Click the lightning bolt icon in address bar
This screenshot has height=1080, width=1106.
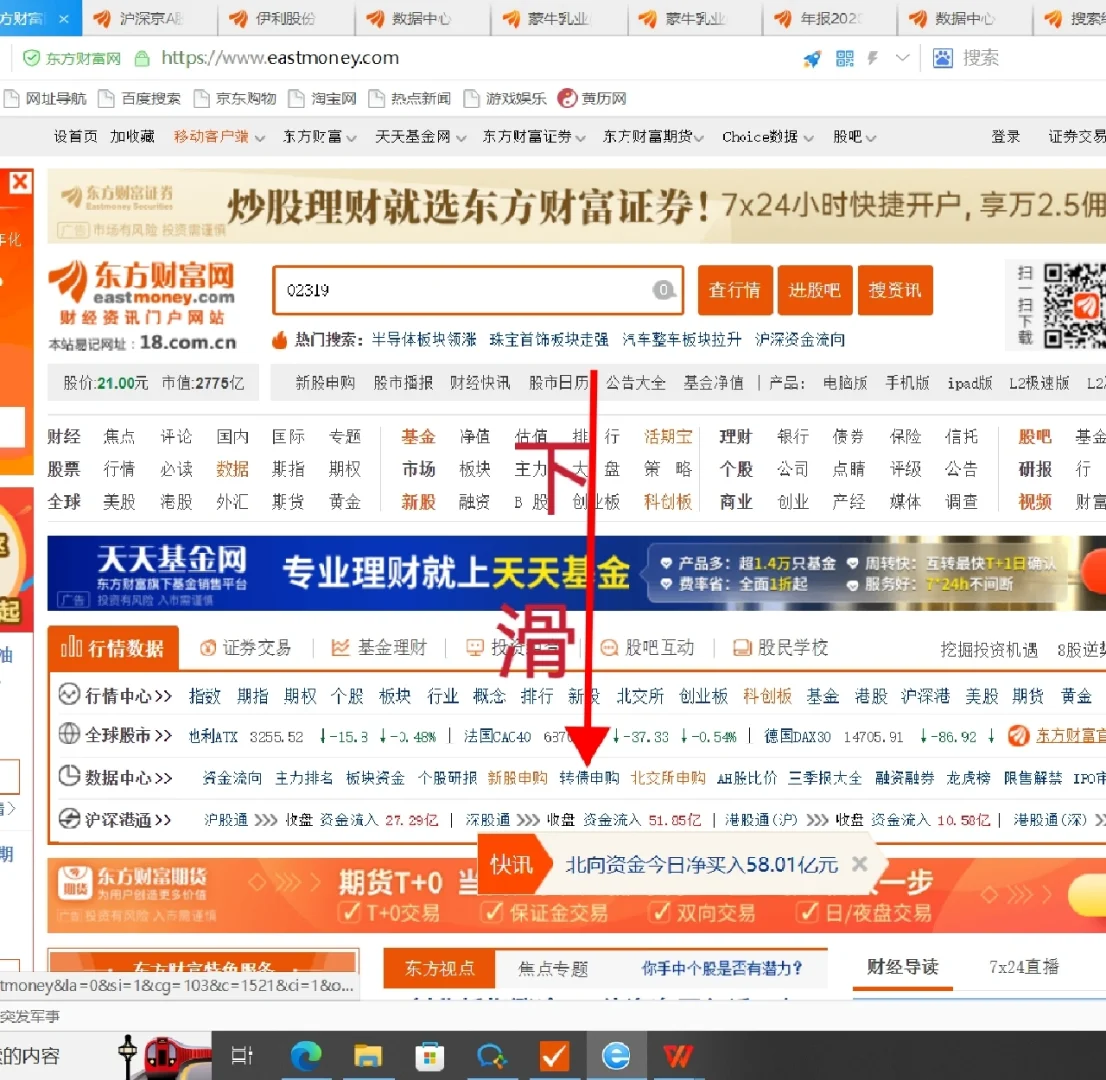[x=873, y=58]
